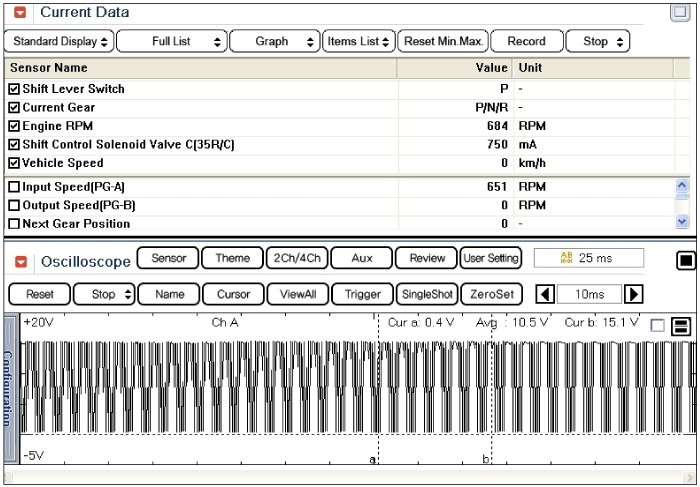The image size is (700, 487).
Task: Click the Reset Min.Max. button
Action: click(x=443, y=42)
